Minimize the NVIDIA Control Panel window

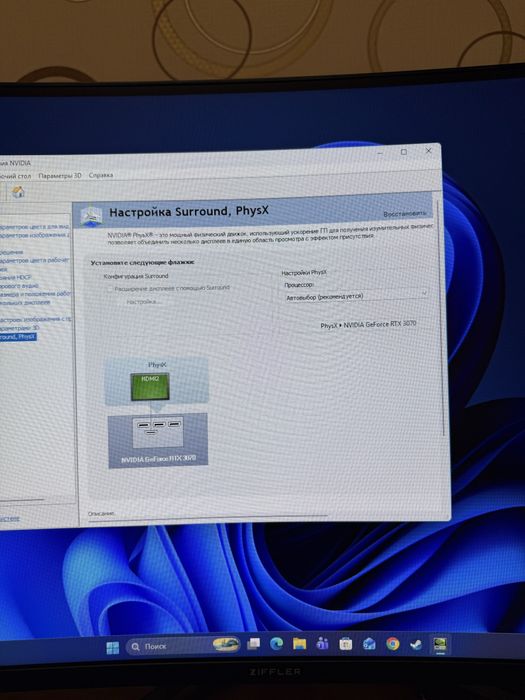click(380, 153)
